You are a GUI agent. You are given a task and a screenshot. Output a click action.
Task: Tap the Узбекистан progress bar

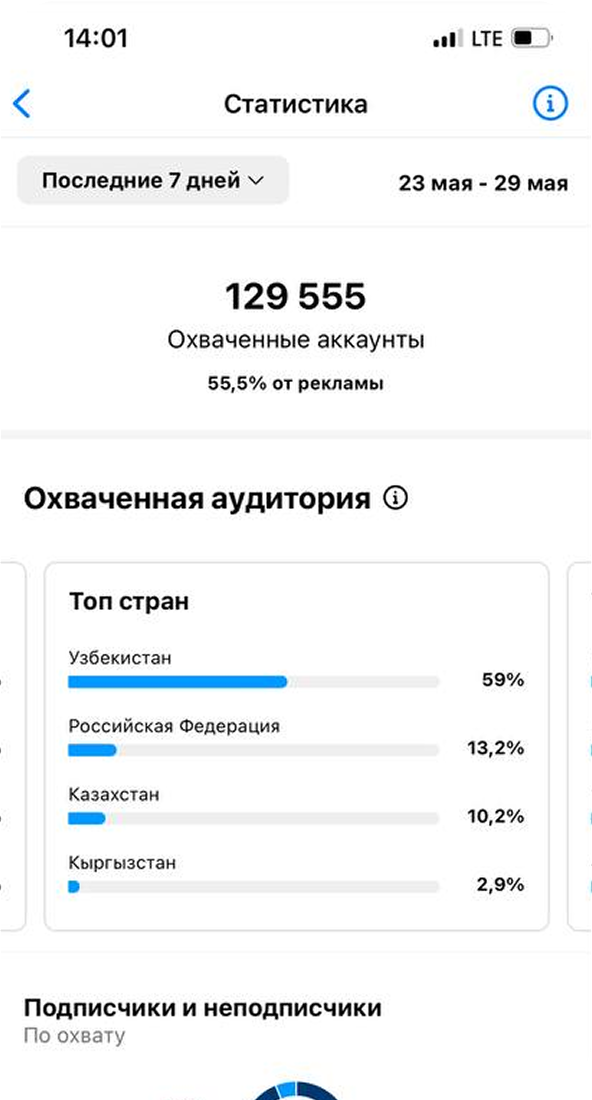coord(253,681)
